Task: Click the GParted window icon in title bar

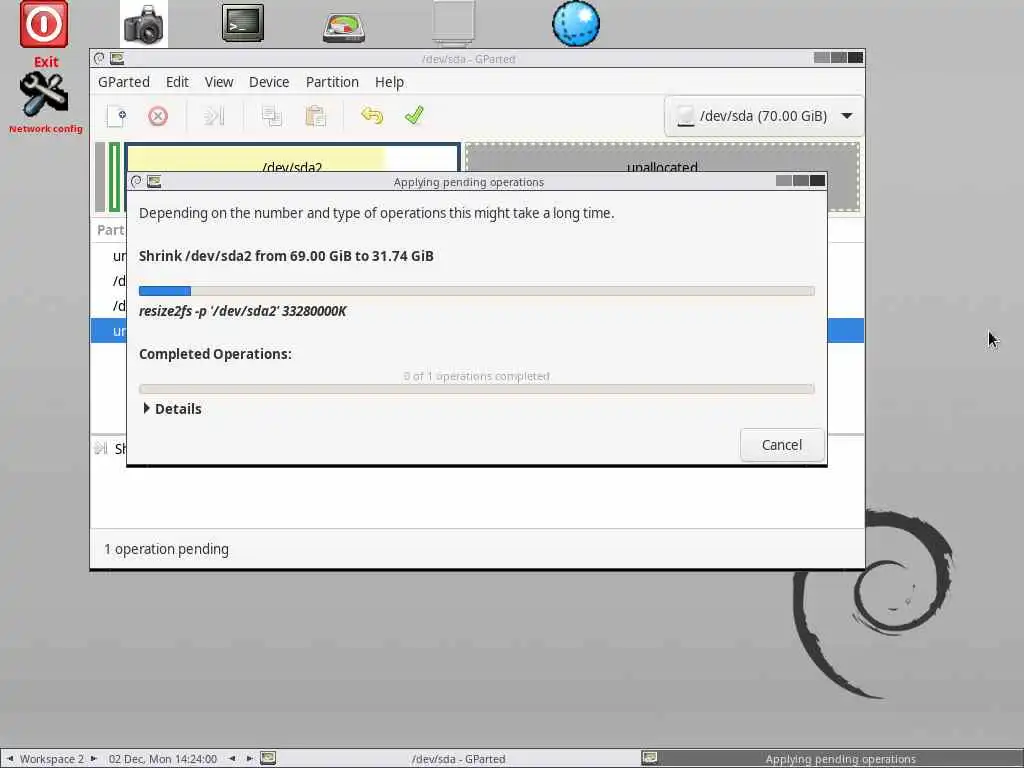Action: click(x=118, y=58)
